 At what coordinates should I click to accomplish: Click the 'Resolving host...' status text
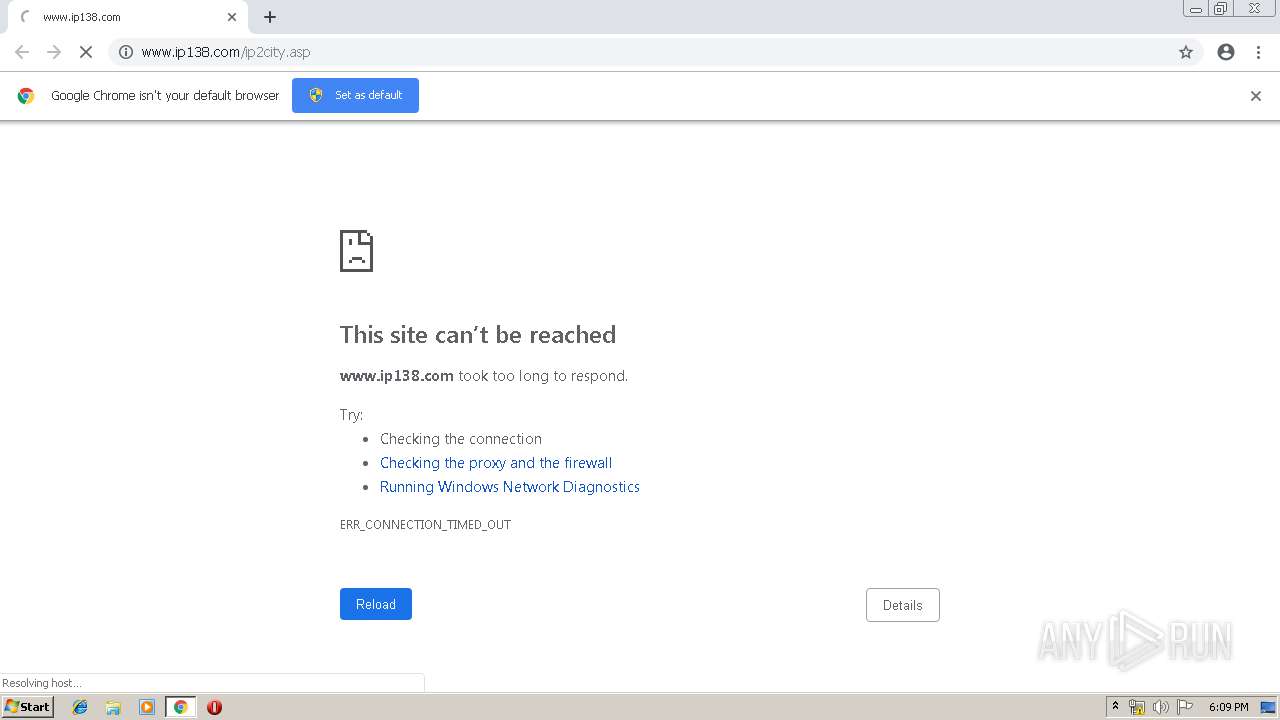42,683
